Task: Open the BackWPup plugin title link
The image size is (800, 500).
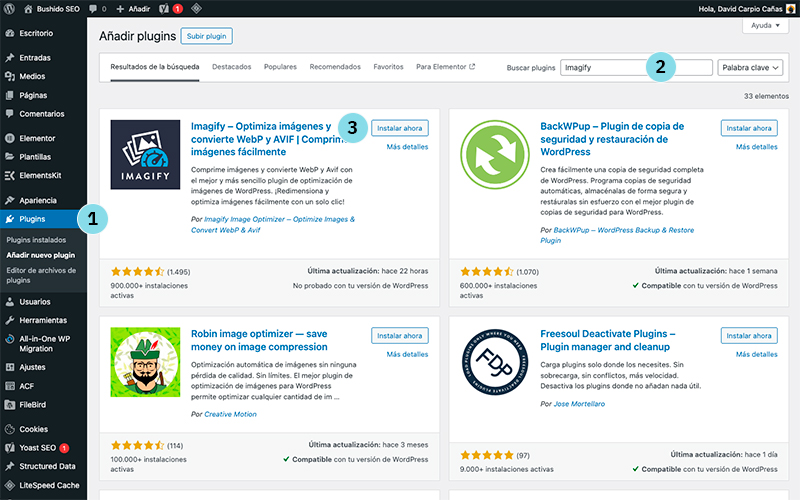Action: pos(612,139)
